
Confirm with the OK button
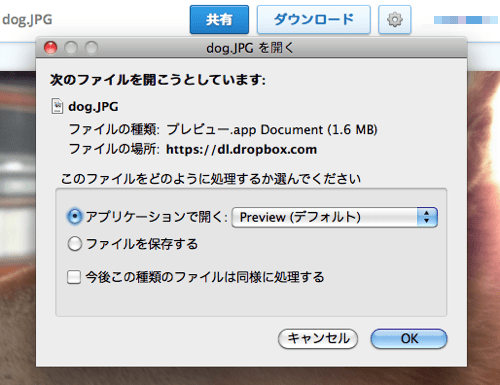pos(409,339)
